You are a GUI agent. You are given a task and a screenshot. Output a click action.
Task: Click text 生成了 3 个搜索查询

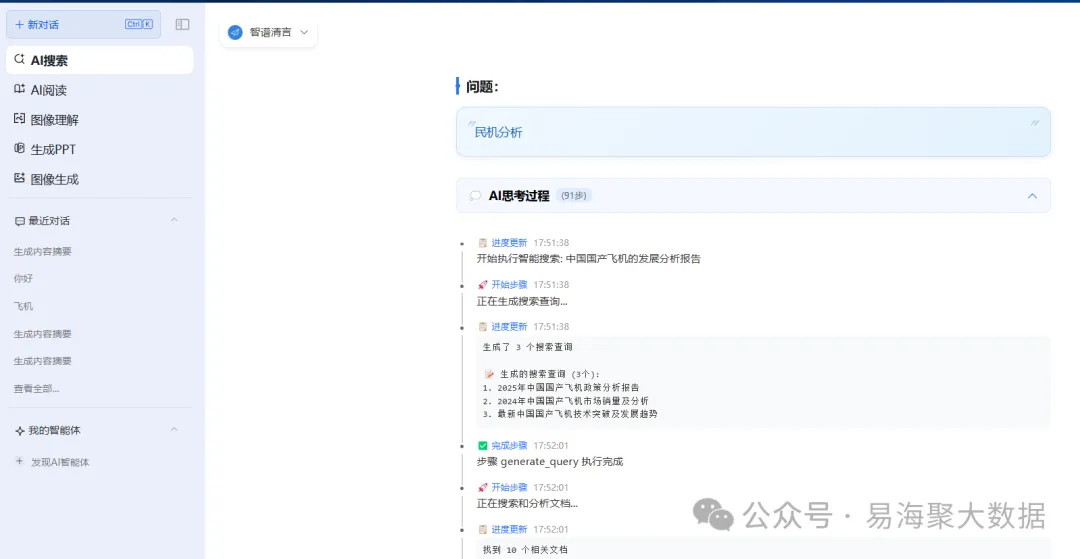(x=528, y=347)
